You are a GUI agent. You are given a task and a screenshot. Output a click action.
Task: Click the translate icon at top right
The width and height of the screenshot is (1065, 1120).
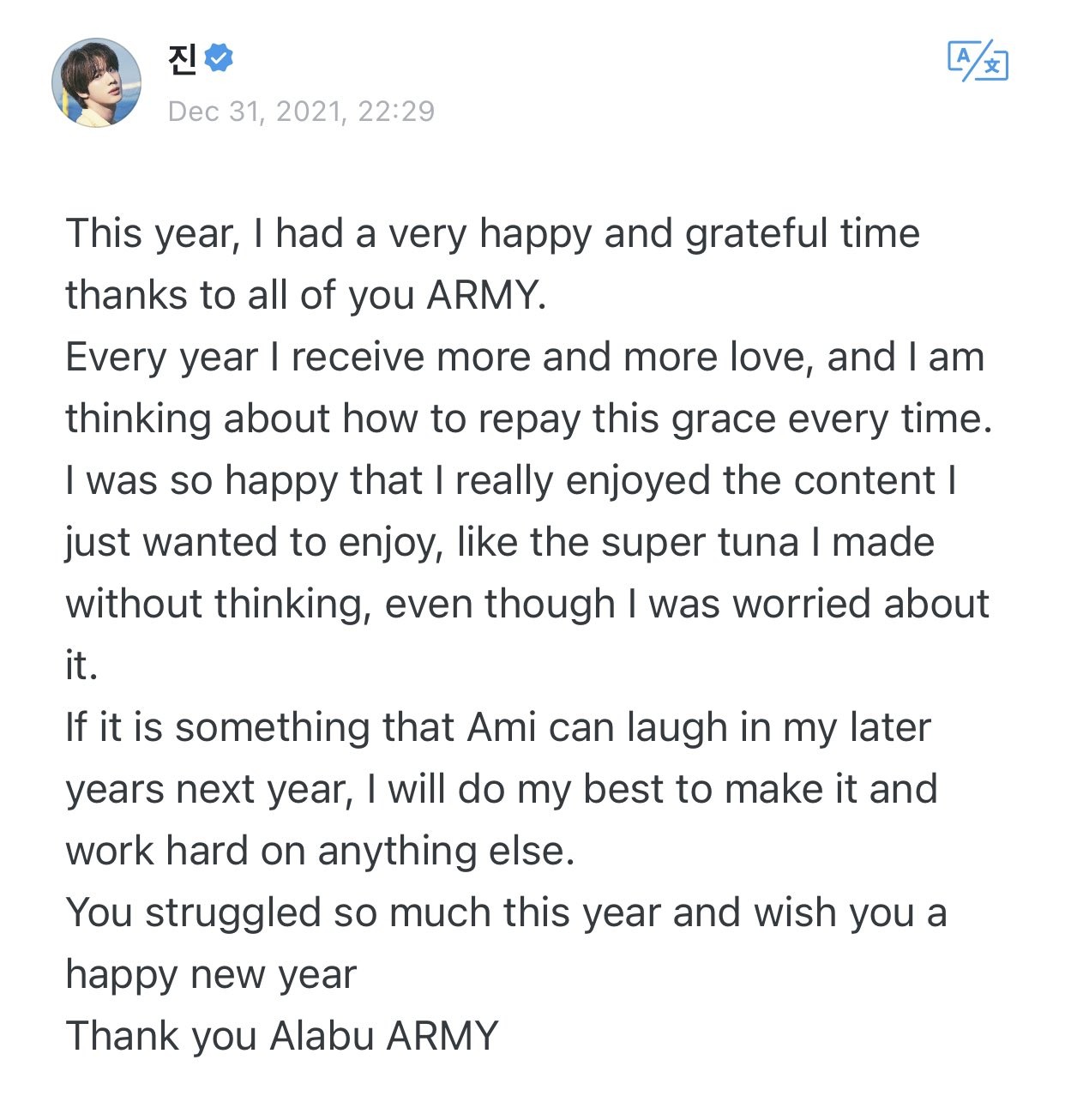(x=978, y=61)
